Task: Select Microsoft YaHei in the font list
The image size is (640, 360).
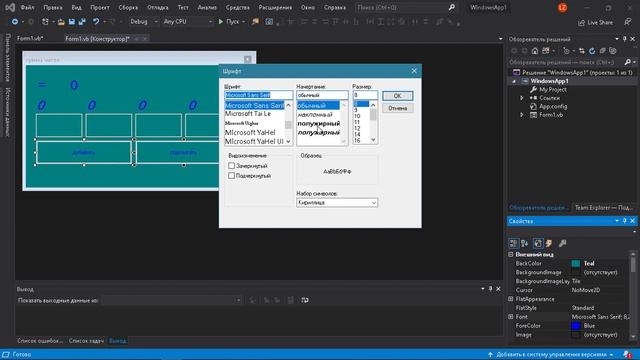Action: click(x=250, y=132)
